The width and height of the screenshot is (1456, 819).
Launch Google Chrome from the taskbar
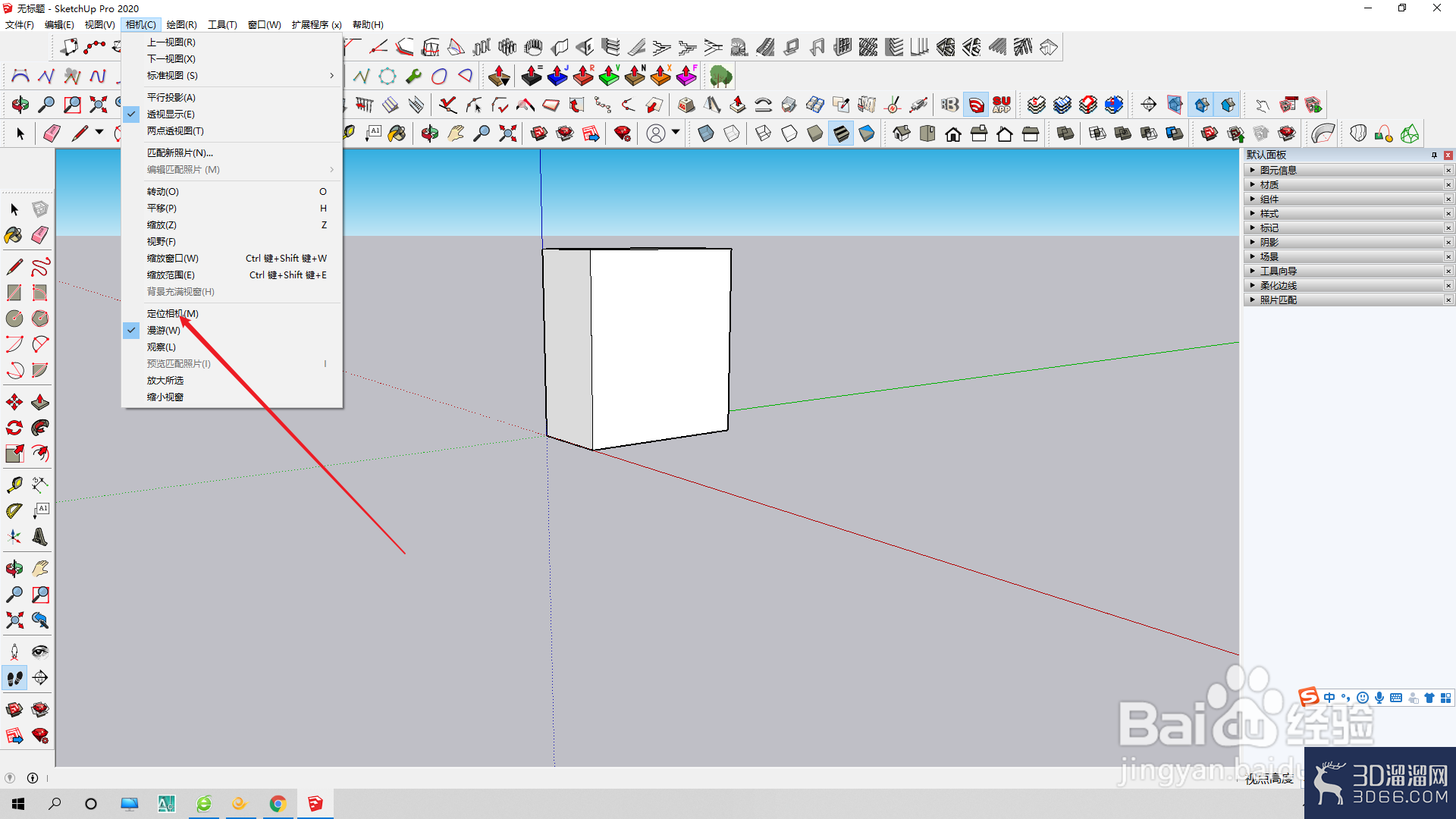tap(278, 804)
